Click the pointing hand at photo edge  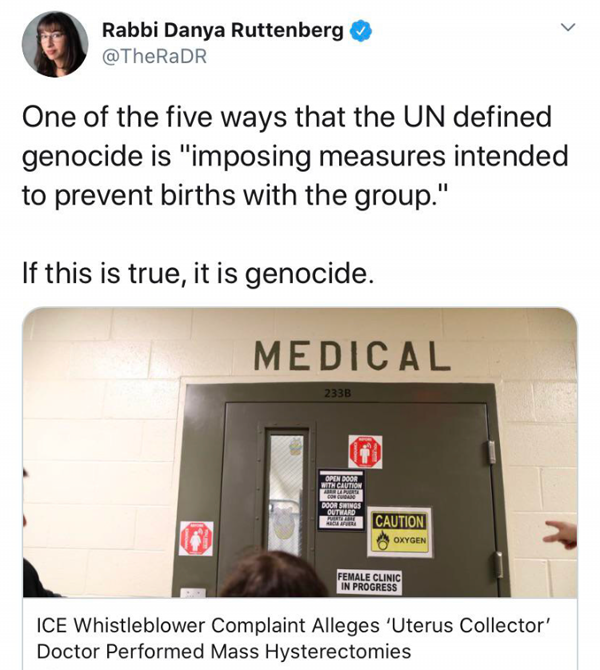click(x=562, y=534)
